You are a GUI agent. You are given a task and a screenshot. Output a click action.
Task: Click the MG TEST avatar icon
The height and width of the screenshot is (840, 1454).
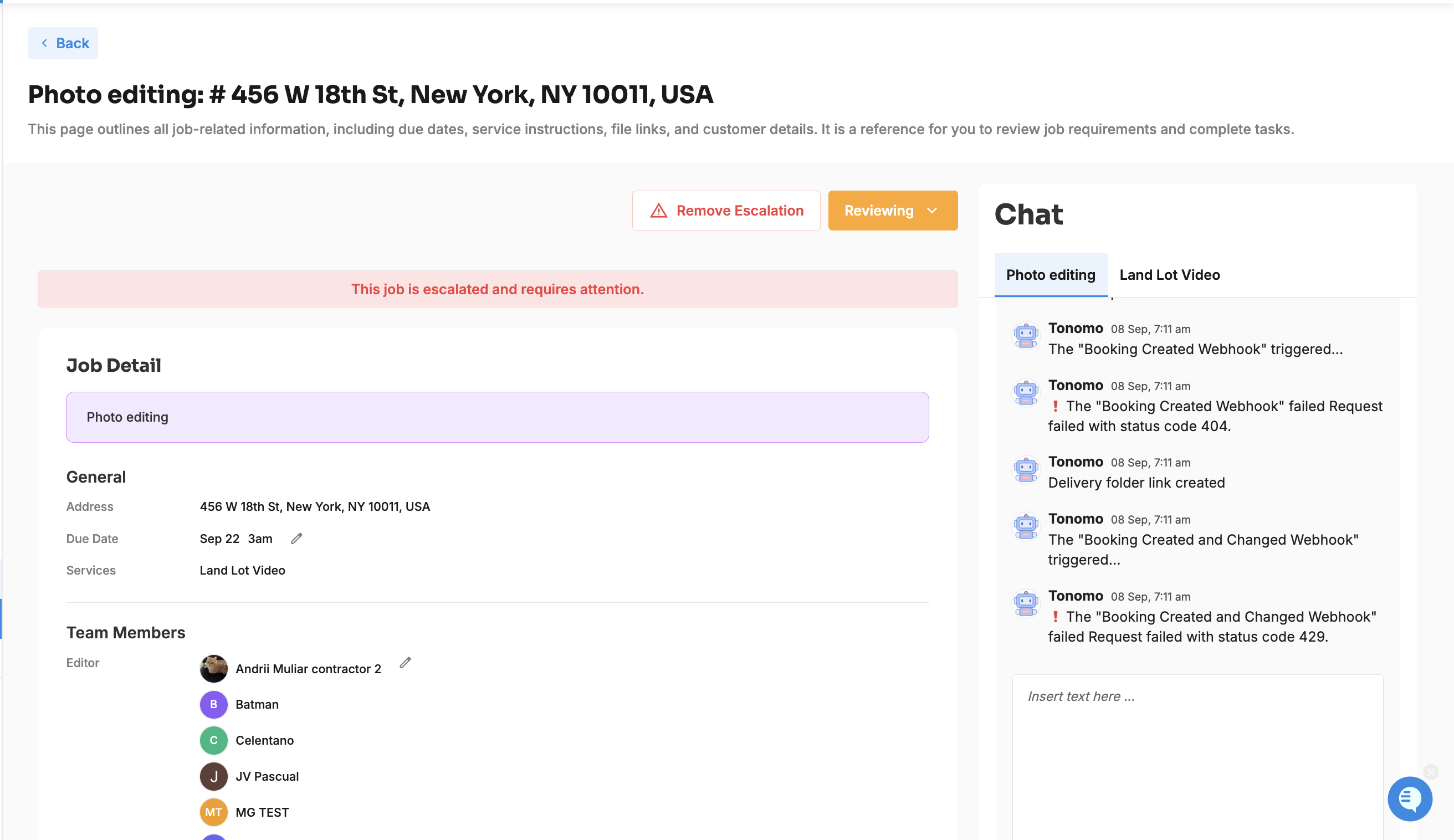click(213, 812)
